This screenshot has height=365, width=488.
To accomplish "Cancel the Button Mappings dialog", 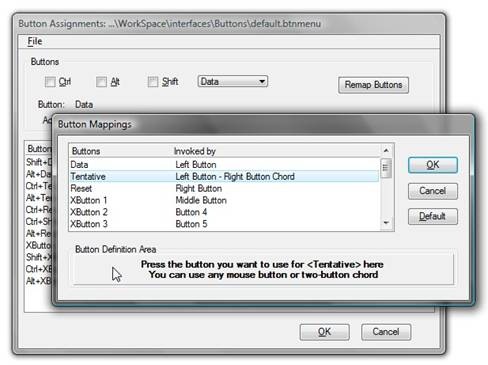I will 433,191.
